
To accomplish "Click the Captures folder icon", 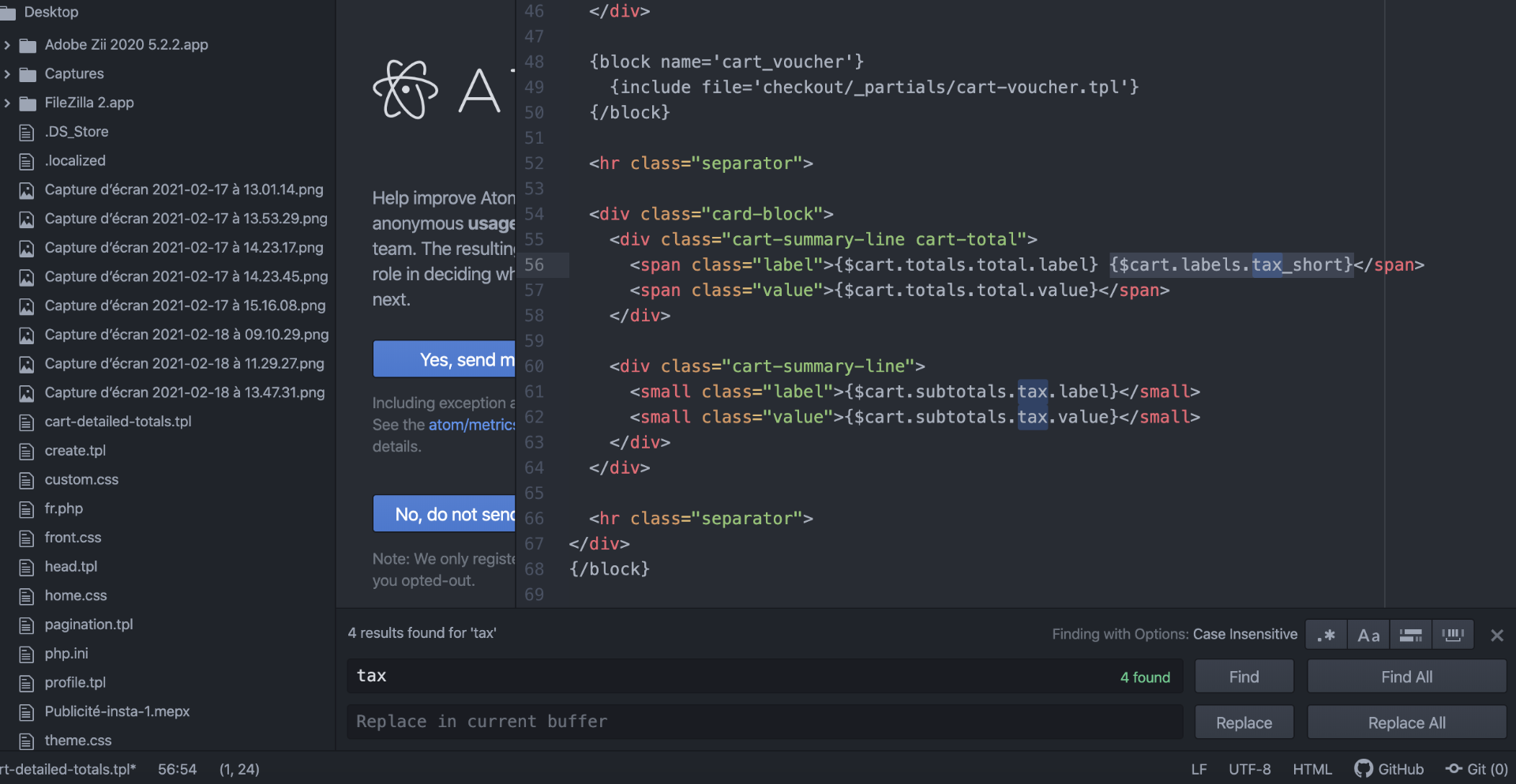I will pos(28,74).
